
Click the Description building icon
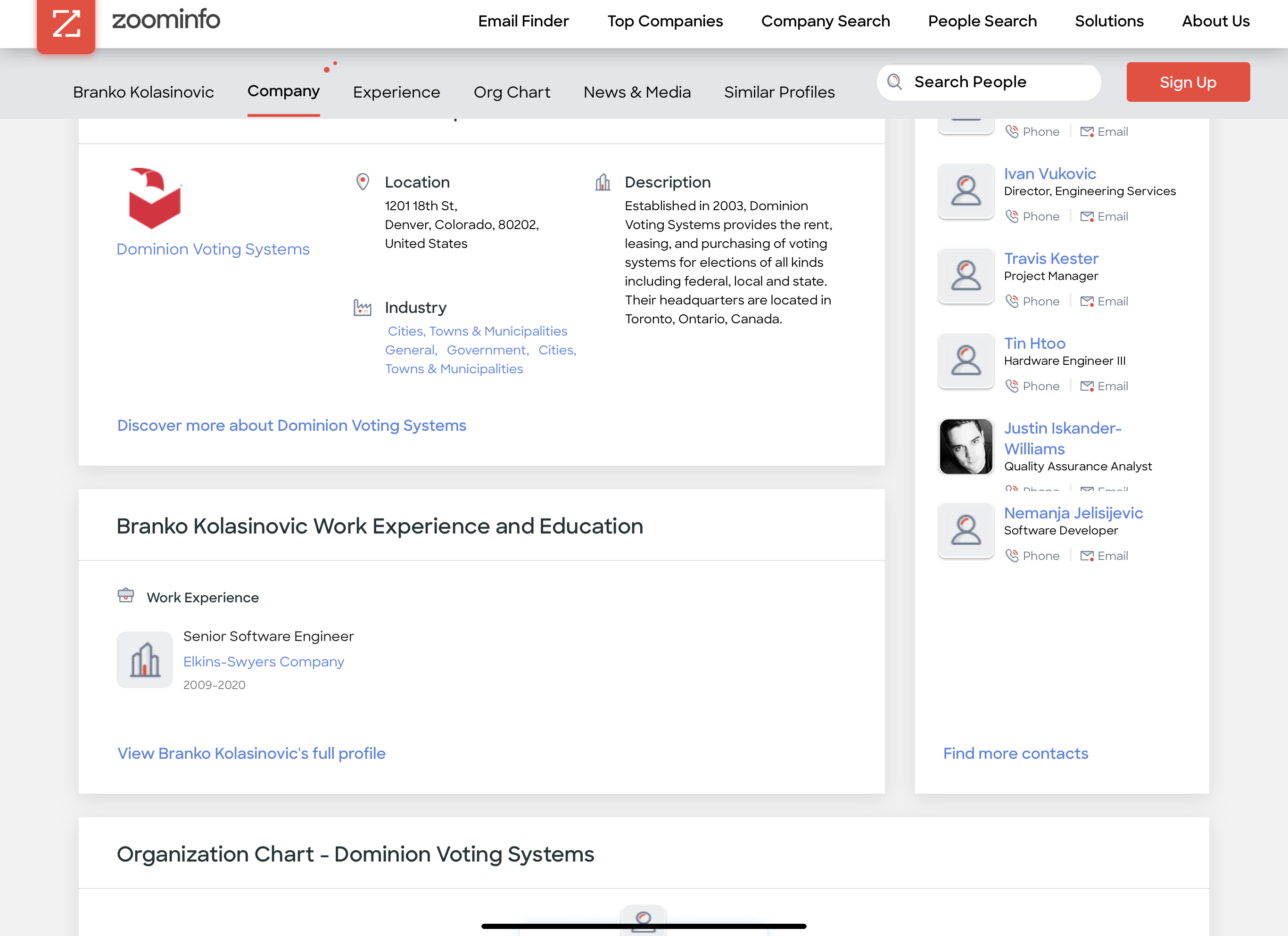pyautogui.click(x=603, y=181)
